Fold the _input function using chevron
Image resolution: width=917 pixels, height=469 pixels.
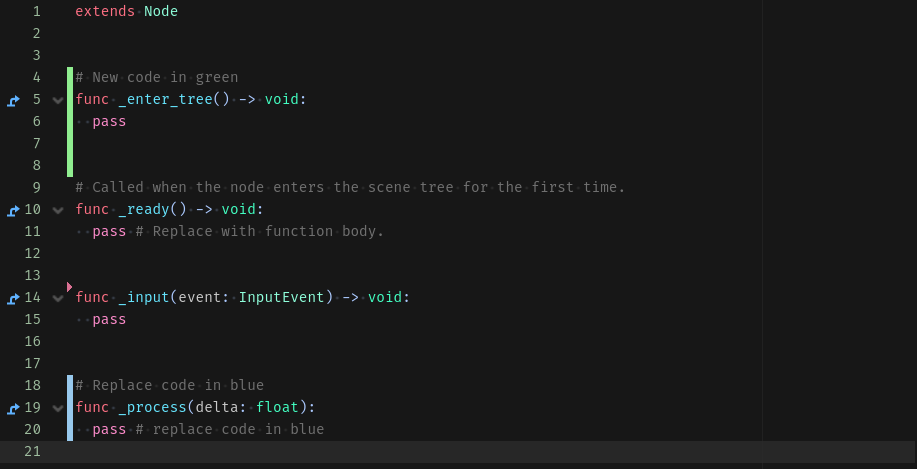point(58,298)
